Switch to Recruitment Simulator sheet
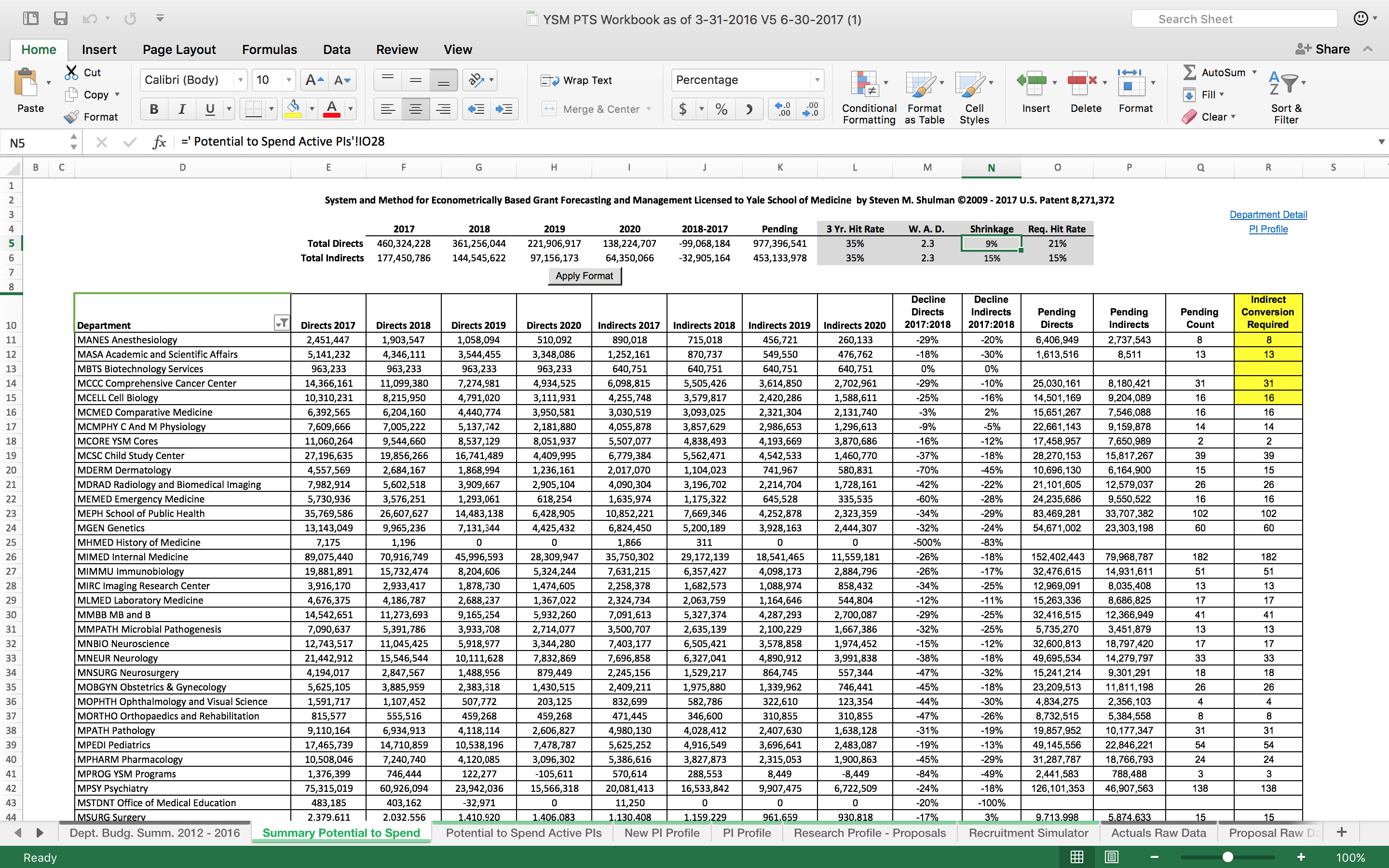Screen dimensions: 1389x868 pyautogui.click(x=1029, y=833)
